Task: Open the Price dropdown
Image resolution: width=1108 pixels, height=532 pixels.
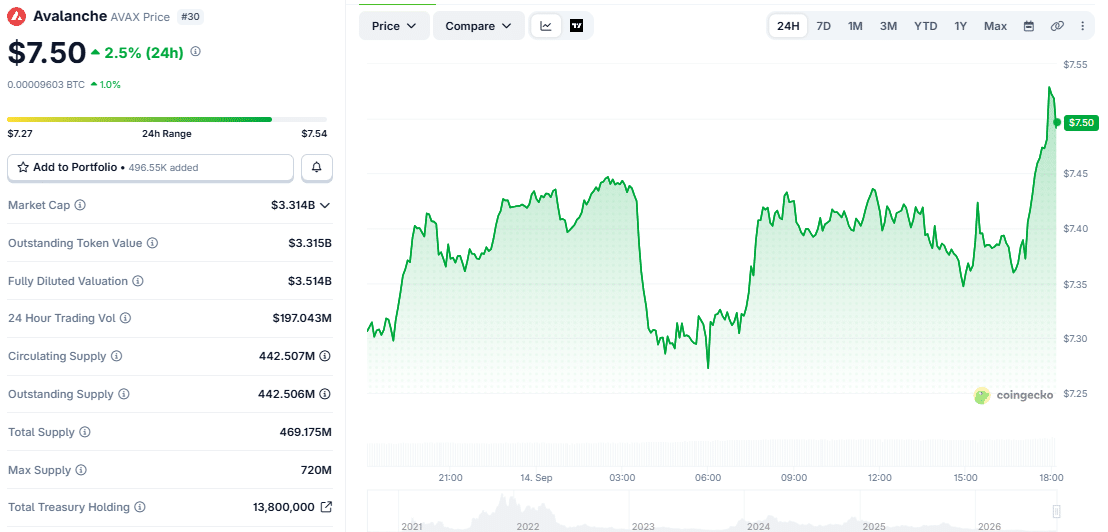Action: 394,26
